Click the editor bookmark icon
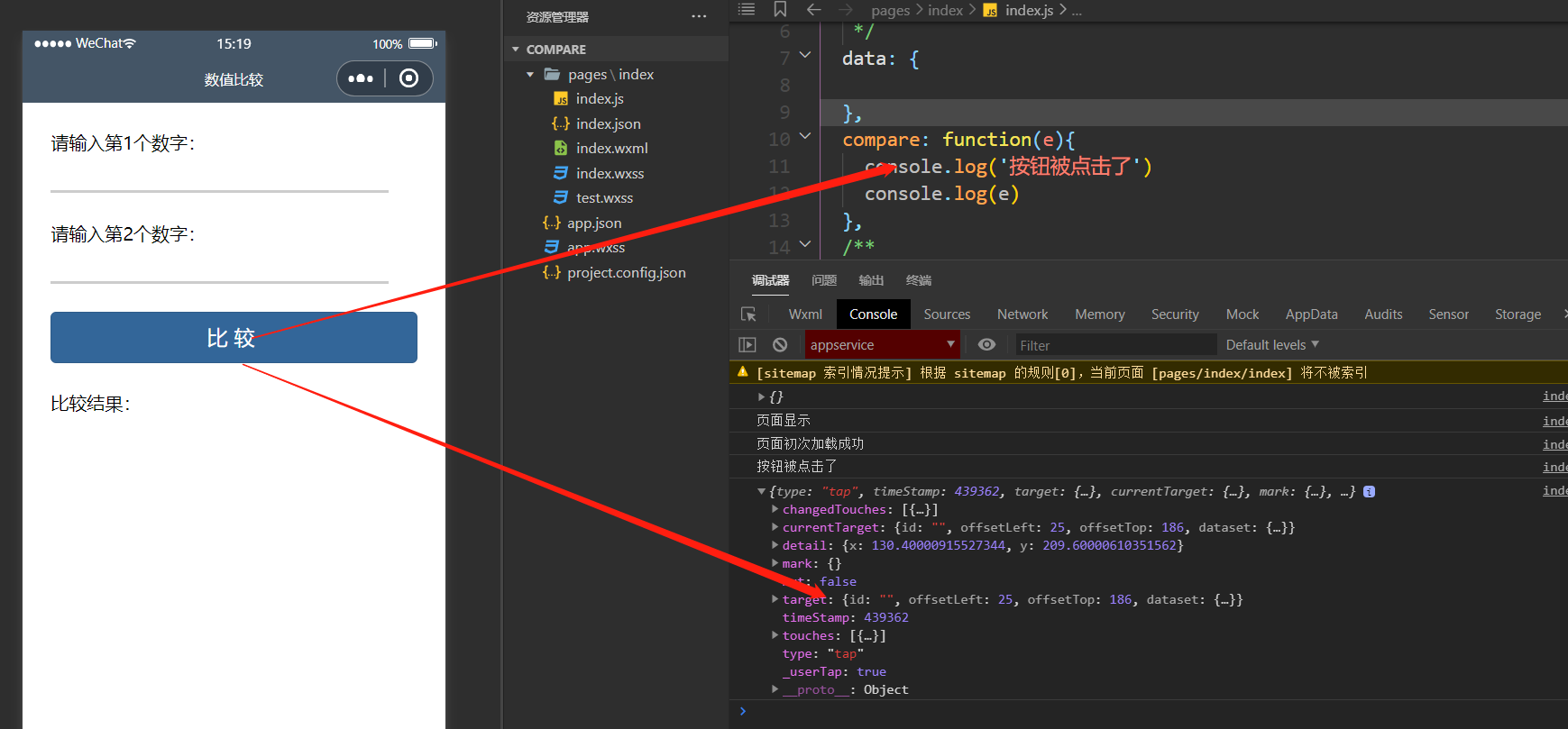1568x729 pixels. coord(780,9)
